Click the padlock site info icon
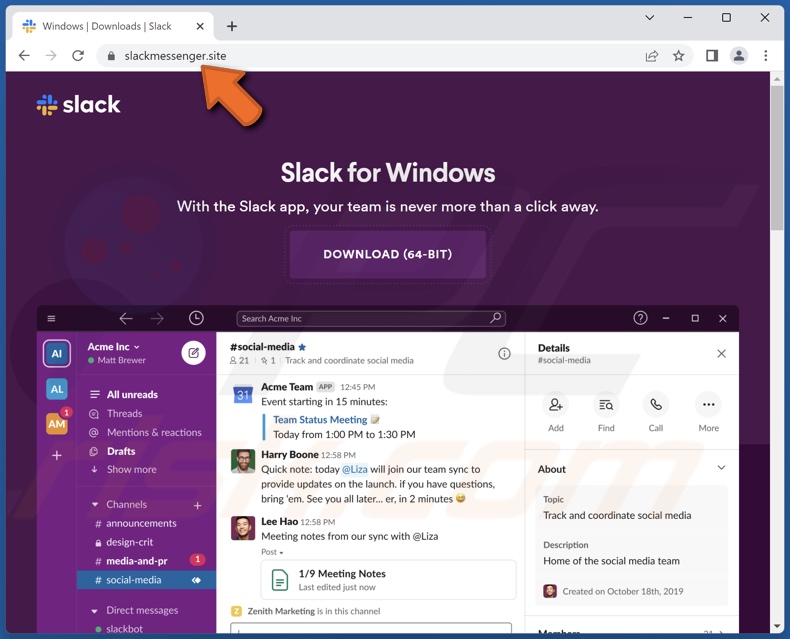 111,56
